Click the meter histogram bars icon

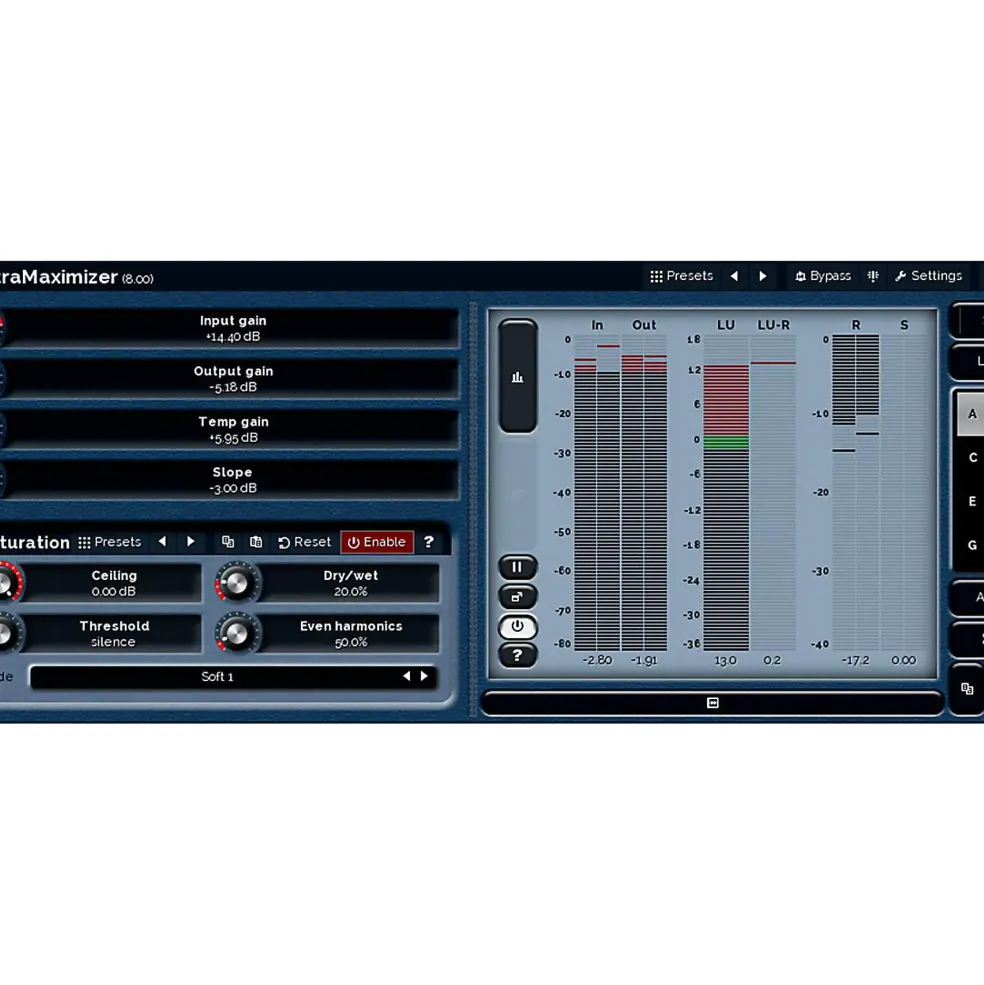click(517, 377)
